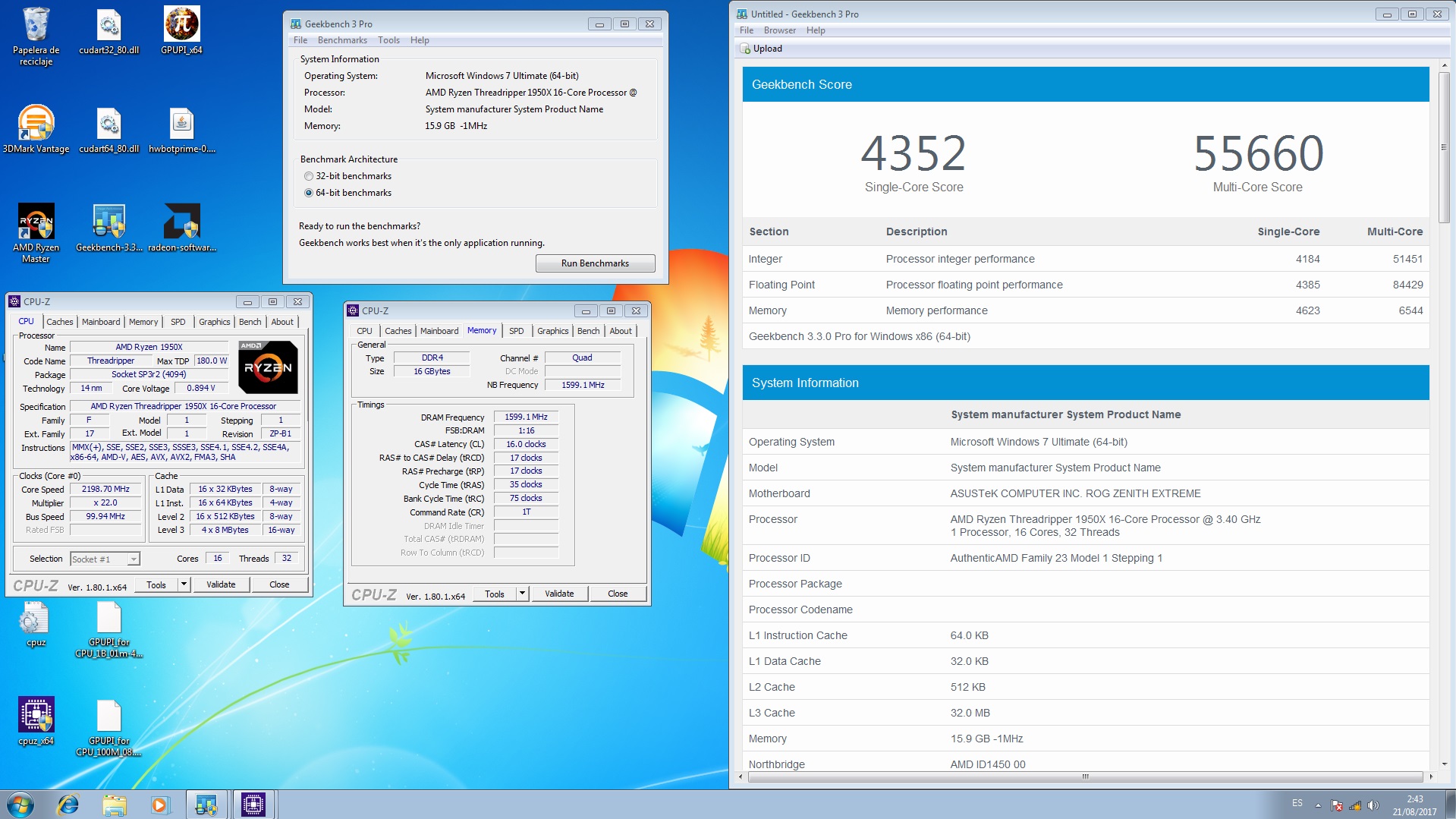Click horizontal scrollbar in Geekbench results

point(1085,776)
